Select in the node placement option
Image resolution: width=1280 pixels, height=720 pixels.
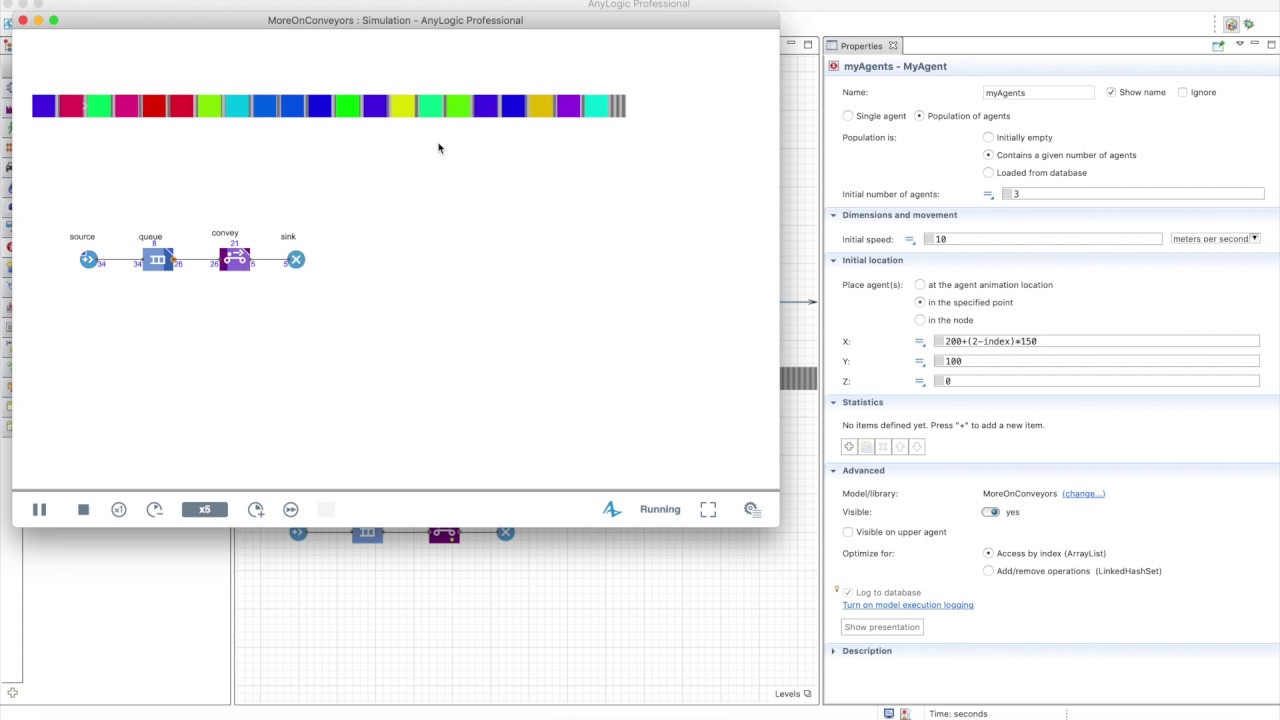point(920,320)
